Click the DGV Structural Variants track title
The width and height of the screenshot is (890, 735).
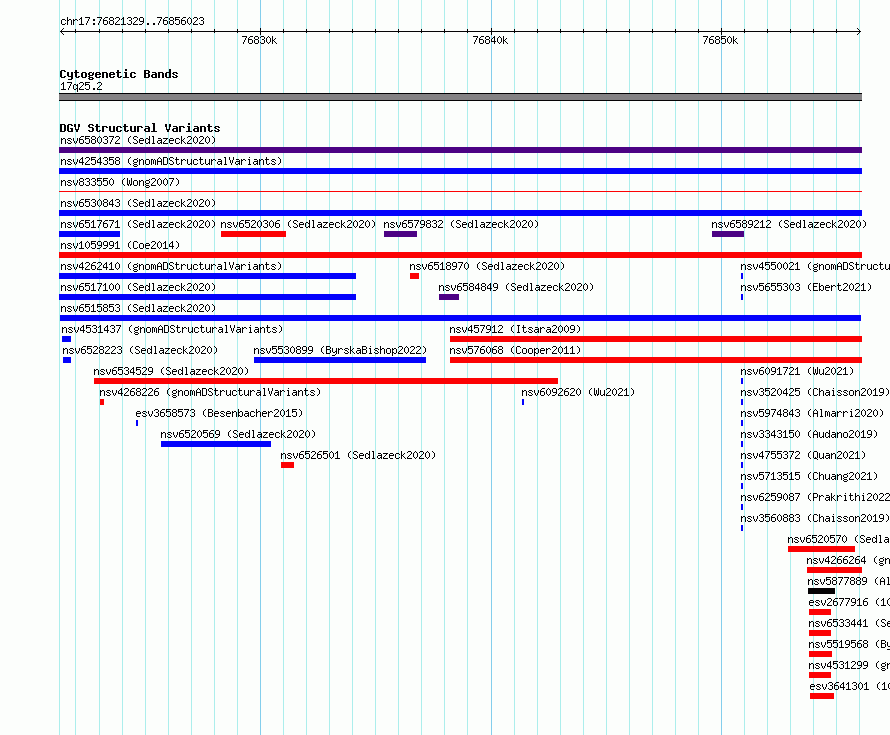coord(140,128)
